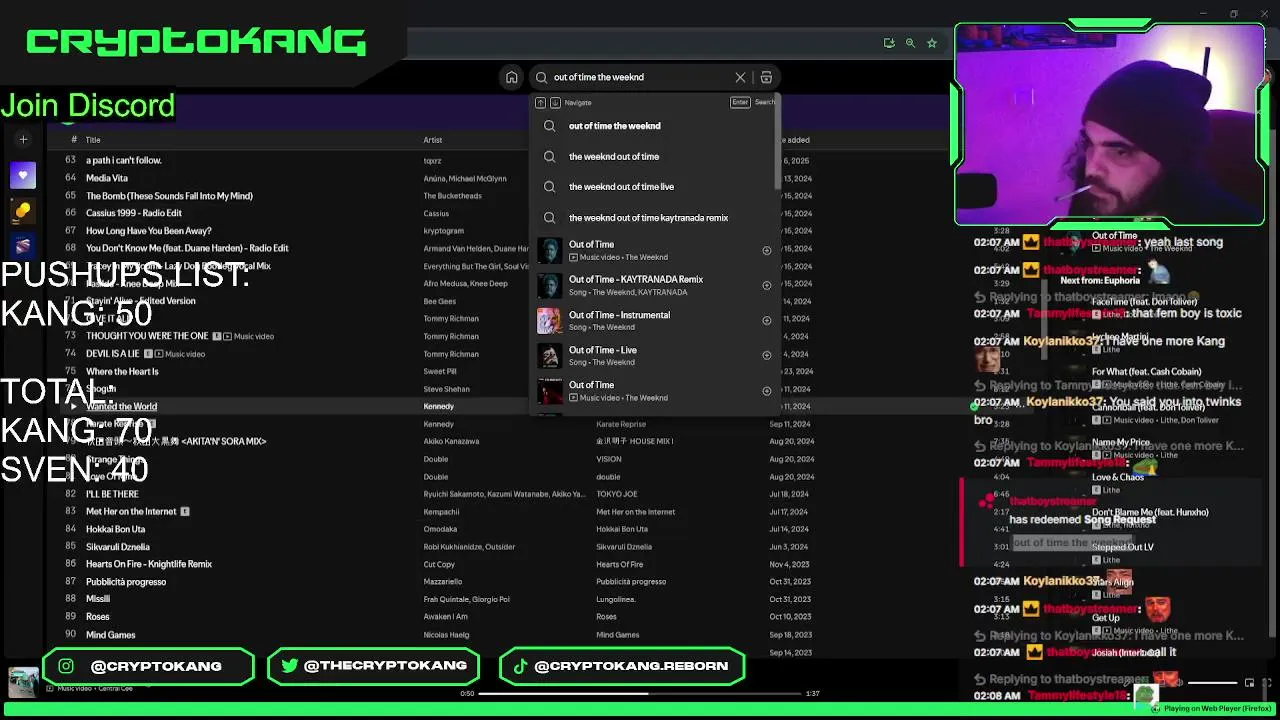Click the Firefox zoom icon in address bar
1280x720 pixels.
910,43
